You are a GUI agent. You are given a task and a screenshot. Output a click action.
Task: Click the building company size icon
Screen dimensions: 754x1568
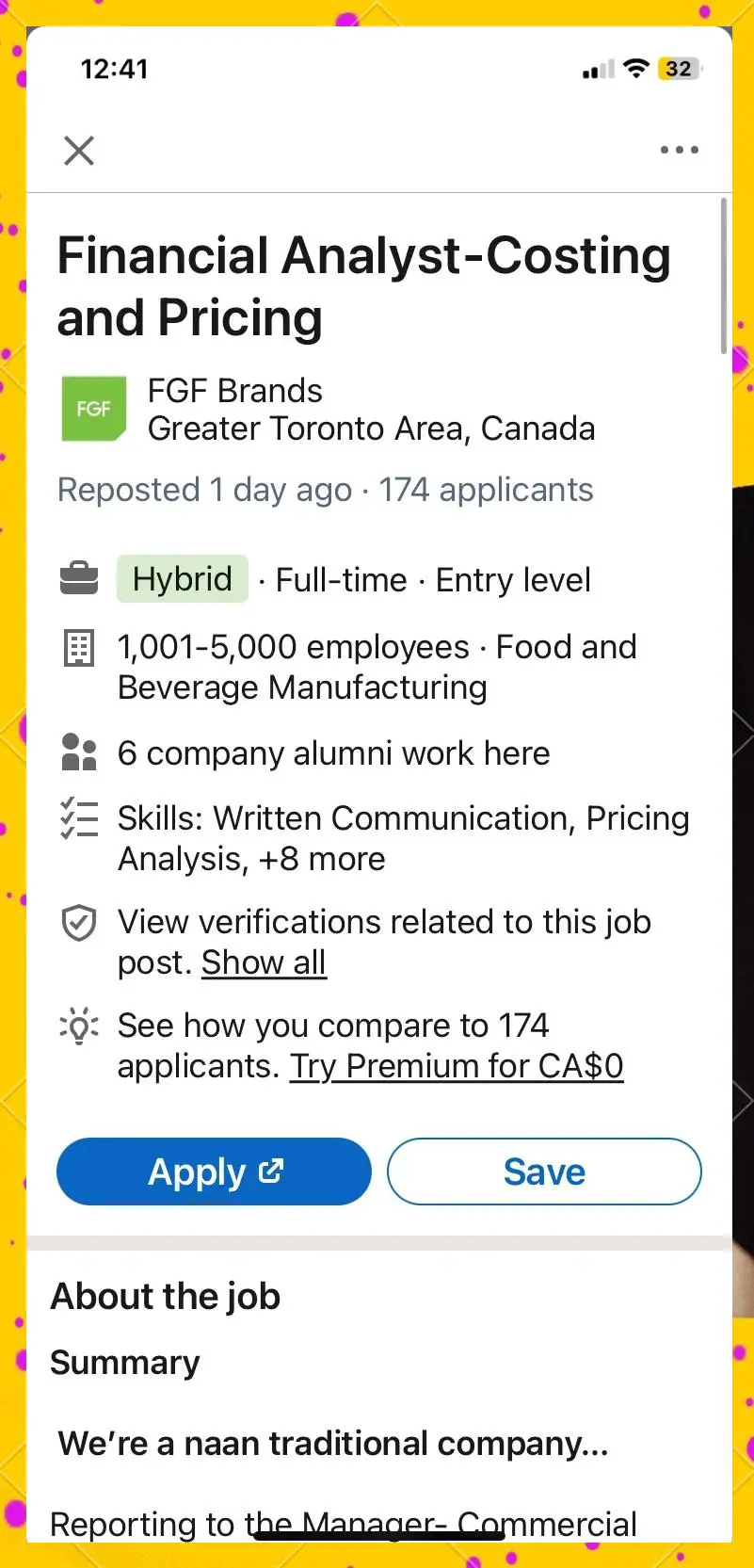click(x=79, y=648)
